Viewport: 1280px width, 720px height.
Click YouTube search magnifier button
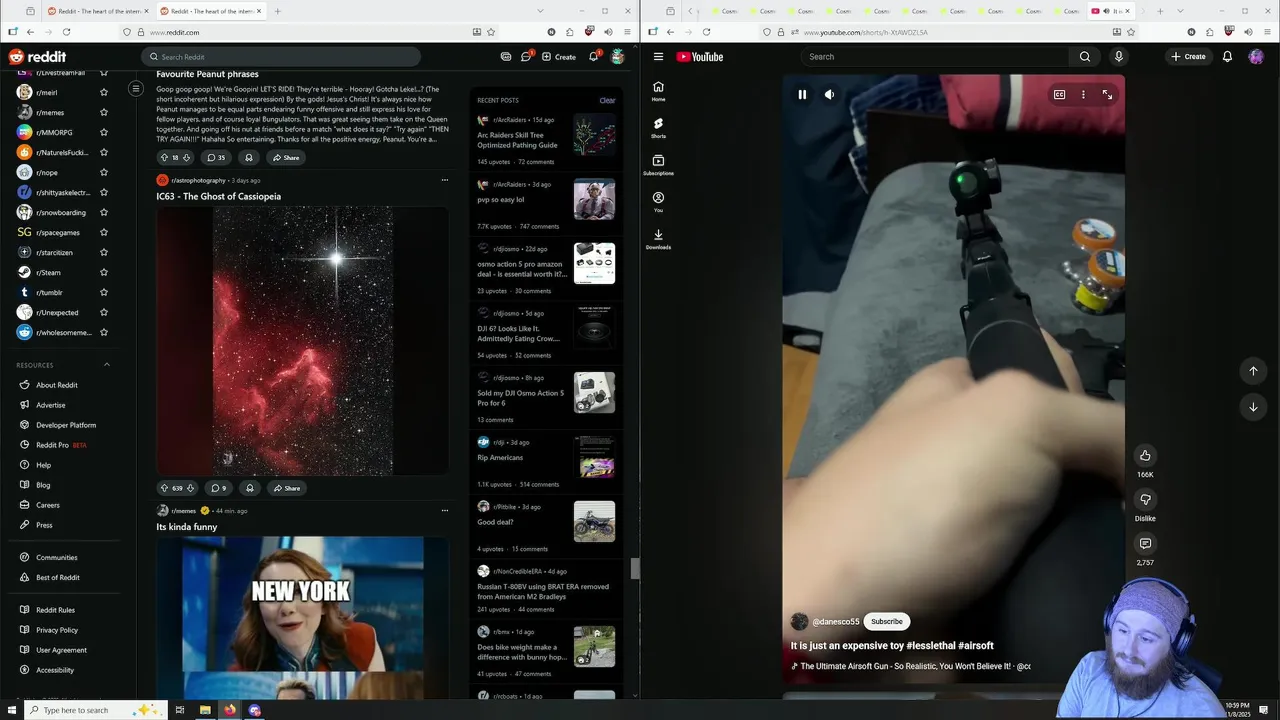coord(1085,57)
